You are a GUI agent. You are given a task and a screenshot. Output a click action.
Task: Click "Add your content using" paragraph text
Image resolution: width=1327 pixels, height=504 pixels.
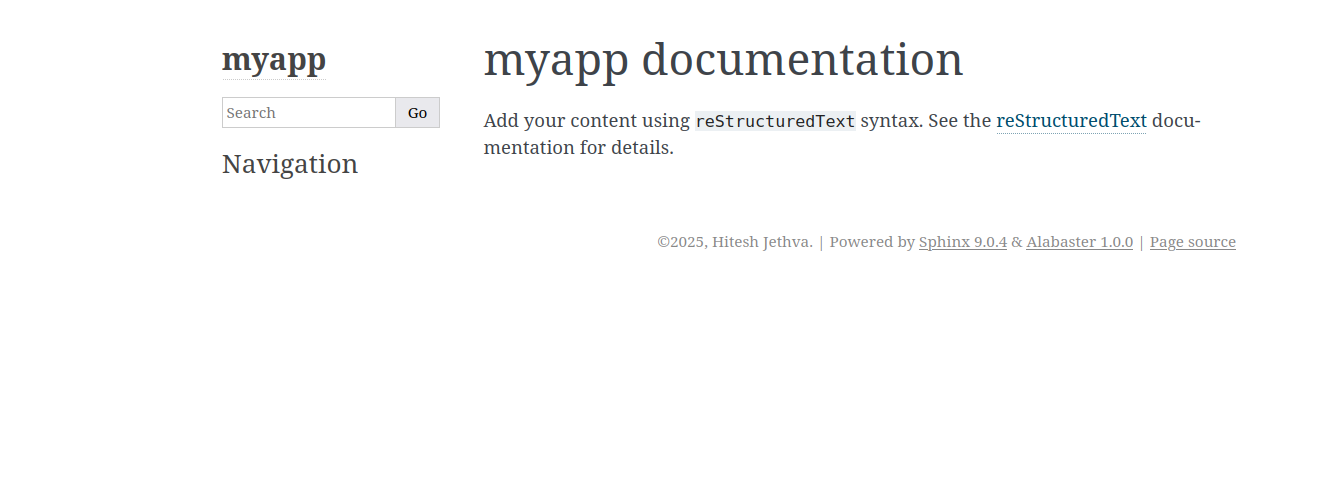586,121
